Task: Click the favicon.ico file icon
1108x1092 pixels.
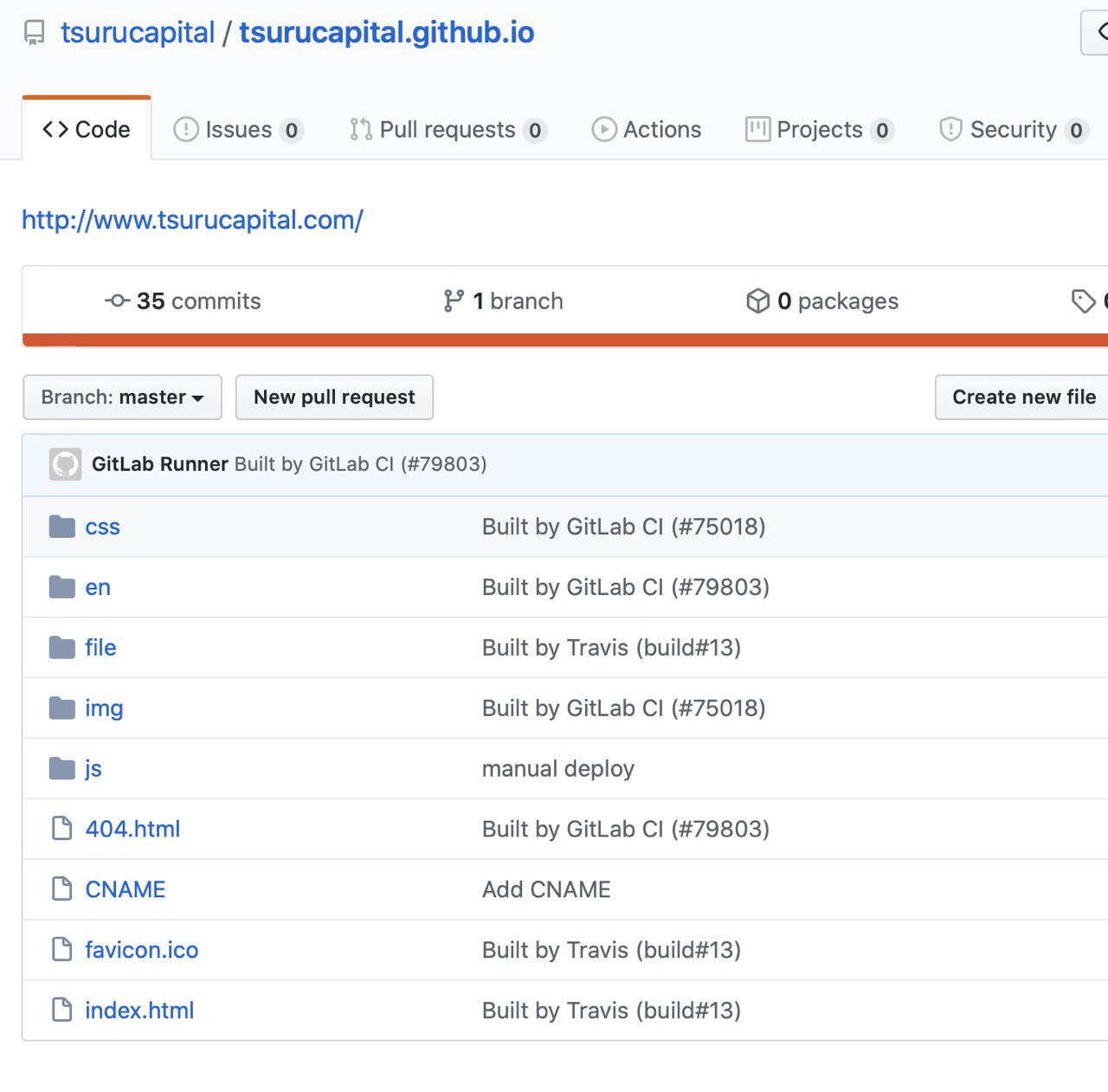Action: click(x=62, y=950)
